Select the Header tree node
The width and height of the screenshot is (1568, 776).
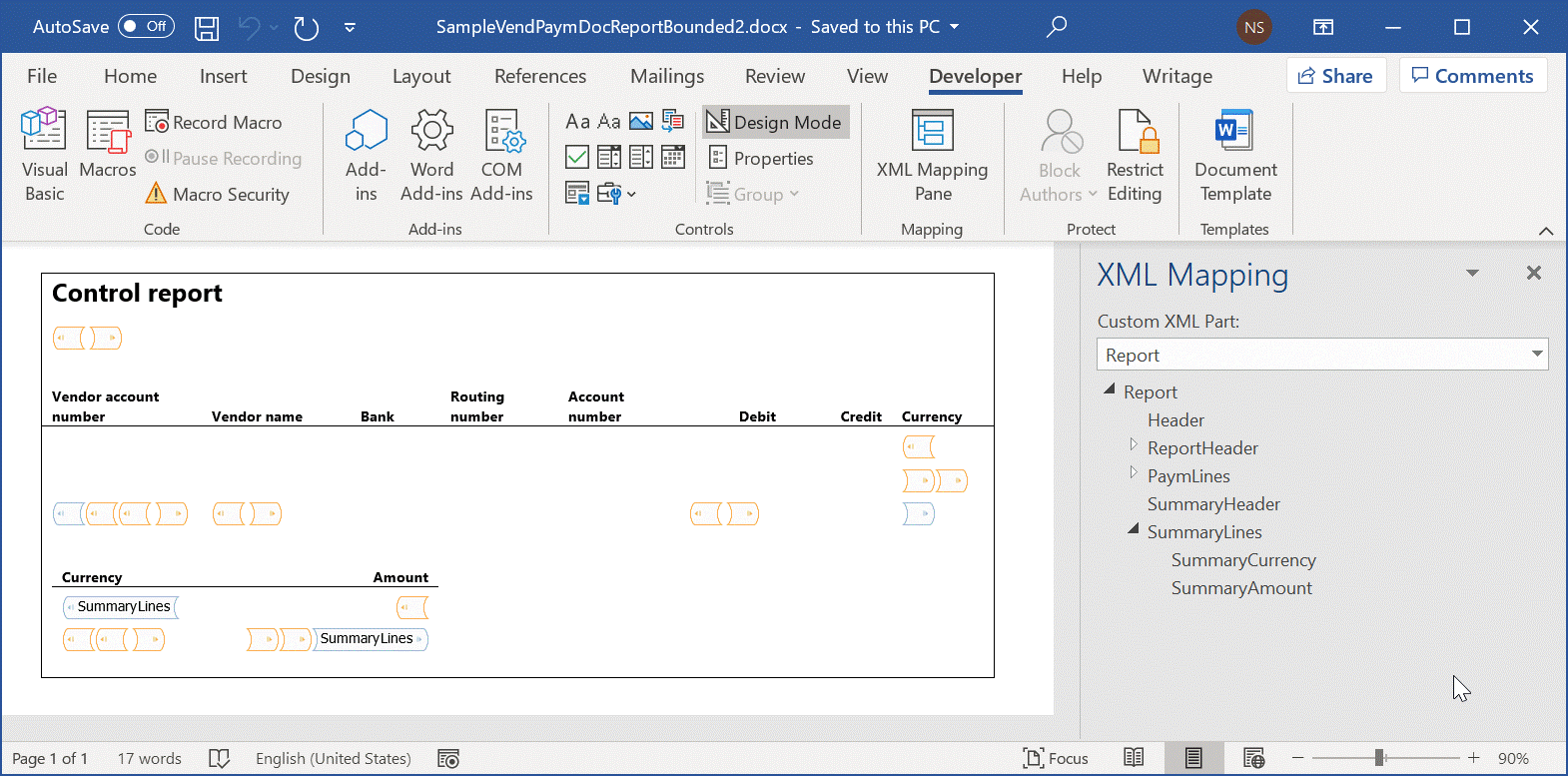(x=1176, y=420)
